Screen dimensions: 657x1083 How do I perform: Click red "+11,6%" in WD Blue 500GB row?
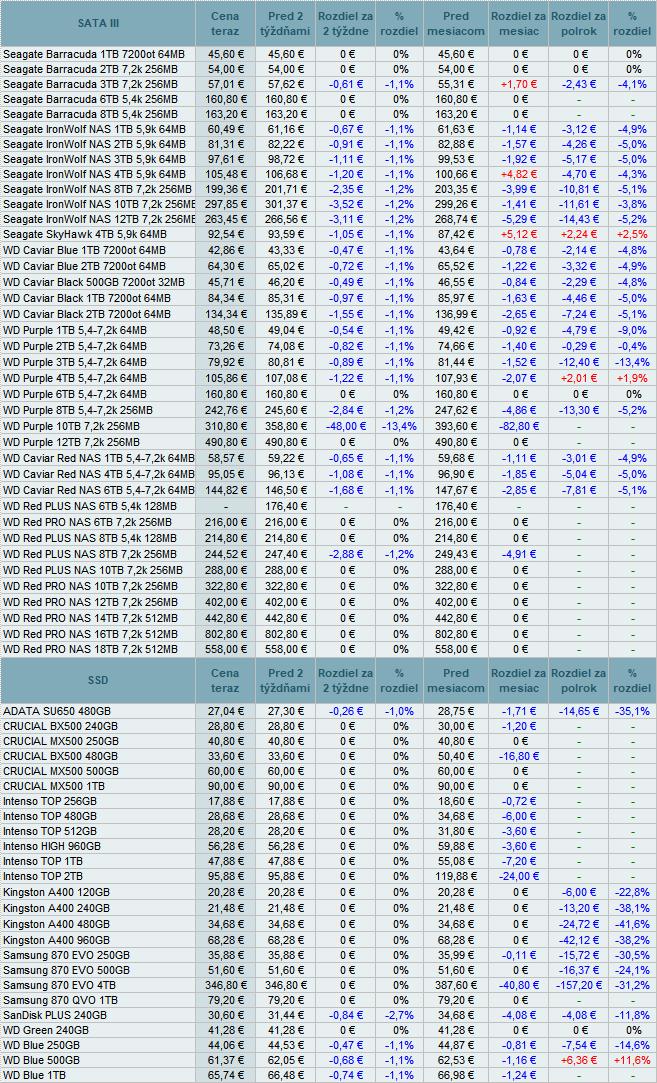click(634, 1060)
